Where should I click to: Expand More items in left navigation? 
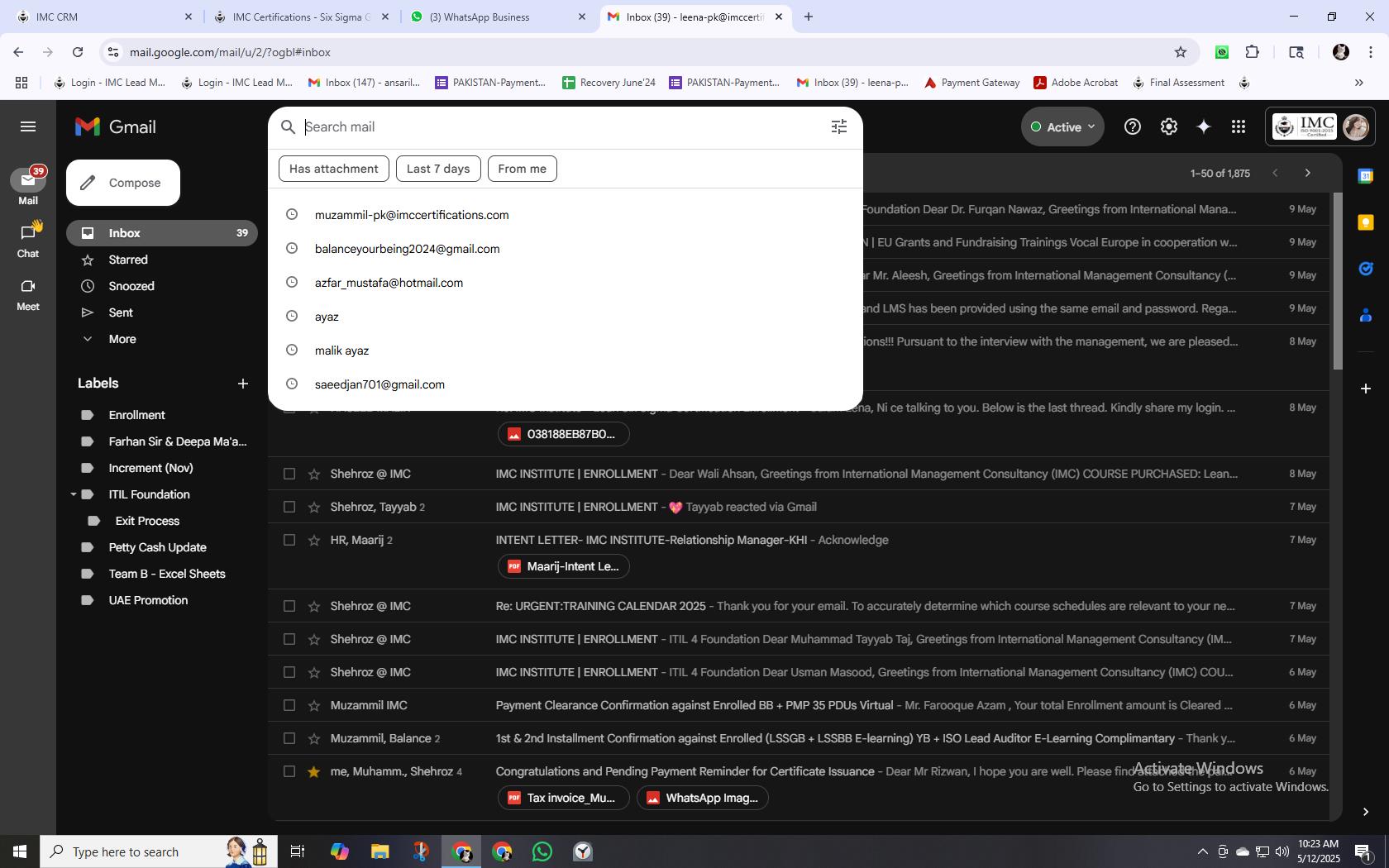122,339
